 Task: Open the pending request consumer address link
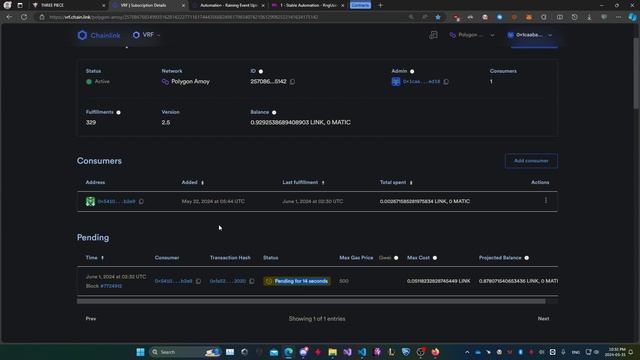[173, 281]
